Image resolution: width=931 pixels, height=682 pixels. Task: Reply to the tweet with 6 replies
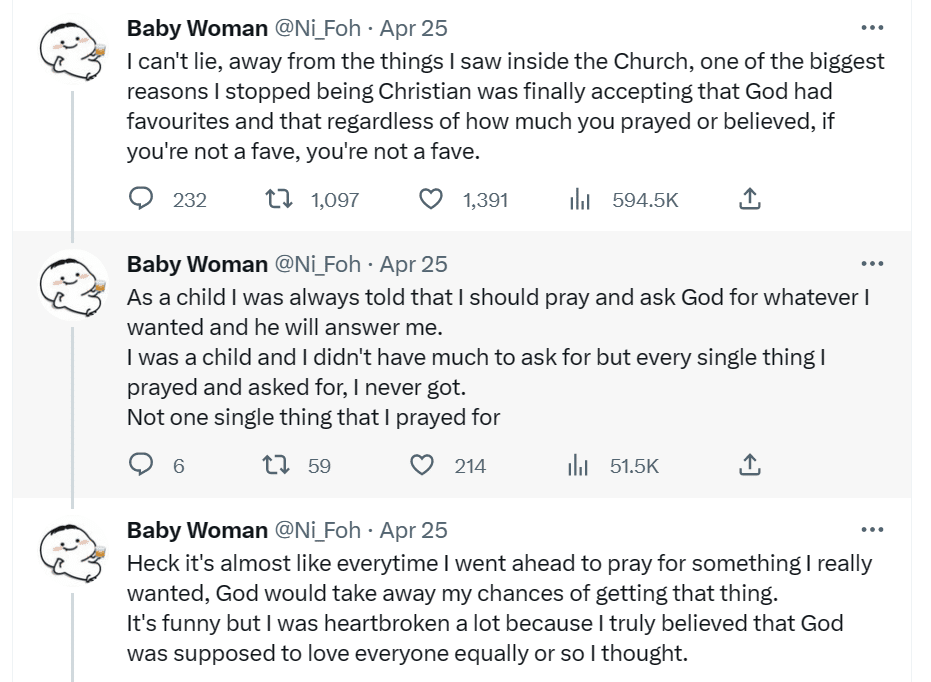coord(142,465)
